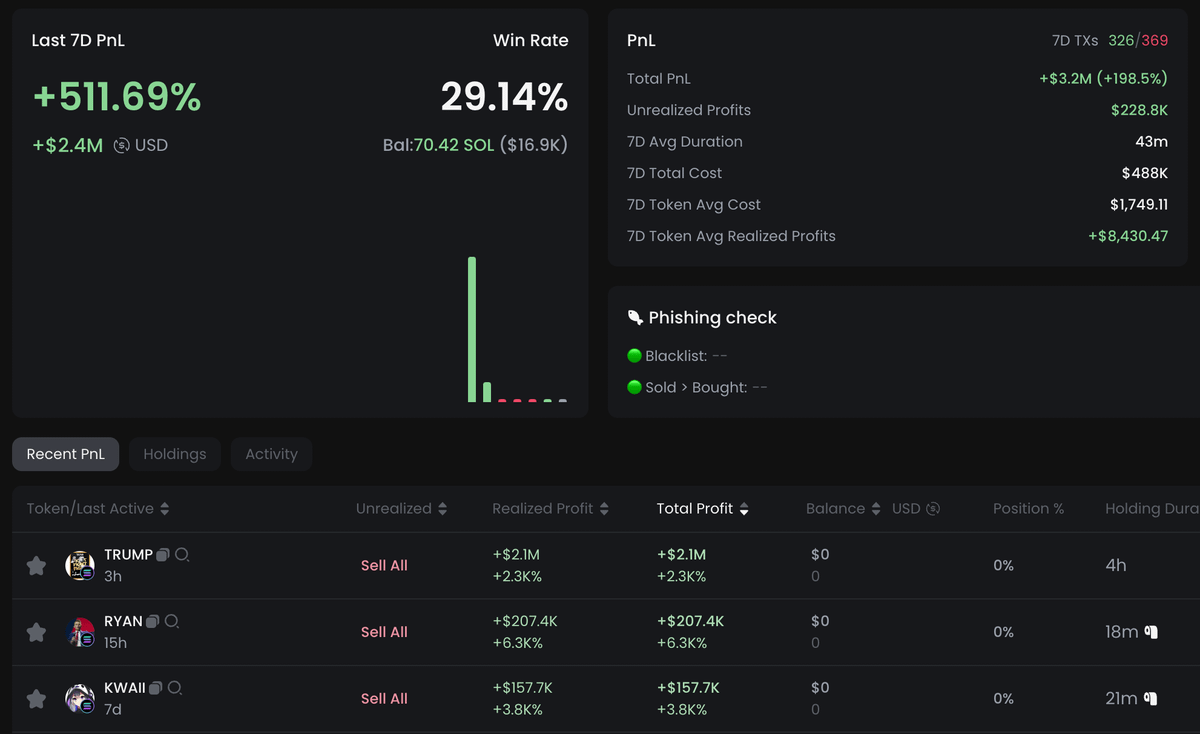Click the TRUMP token name
1200x734 pixels.
128,555
